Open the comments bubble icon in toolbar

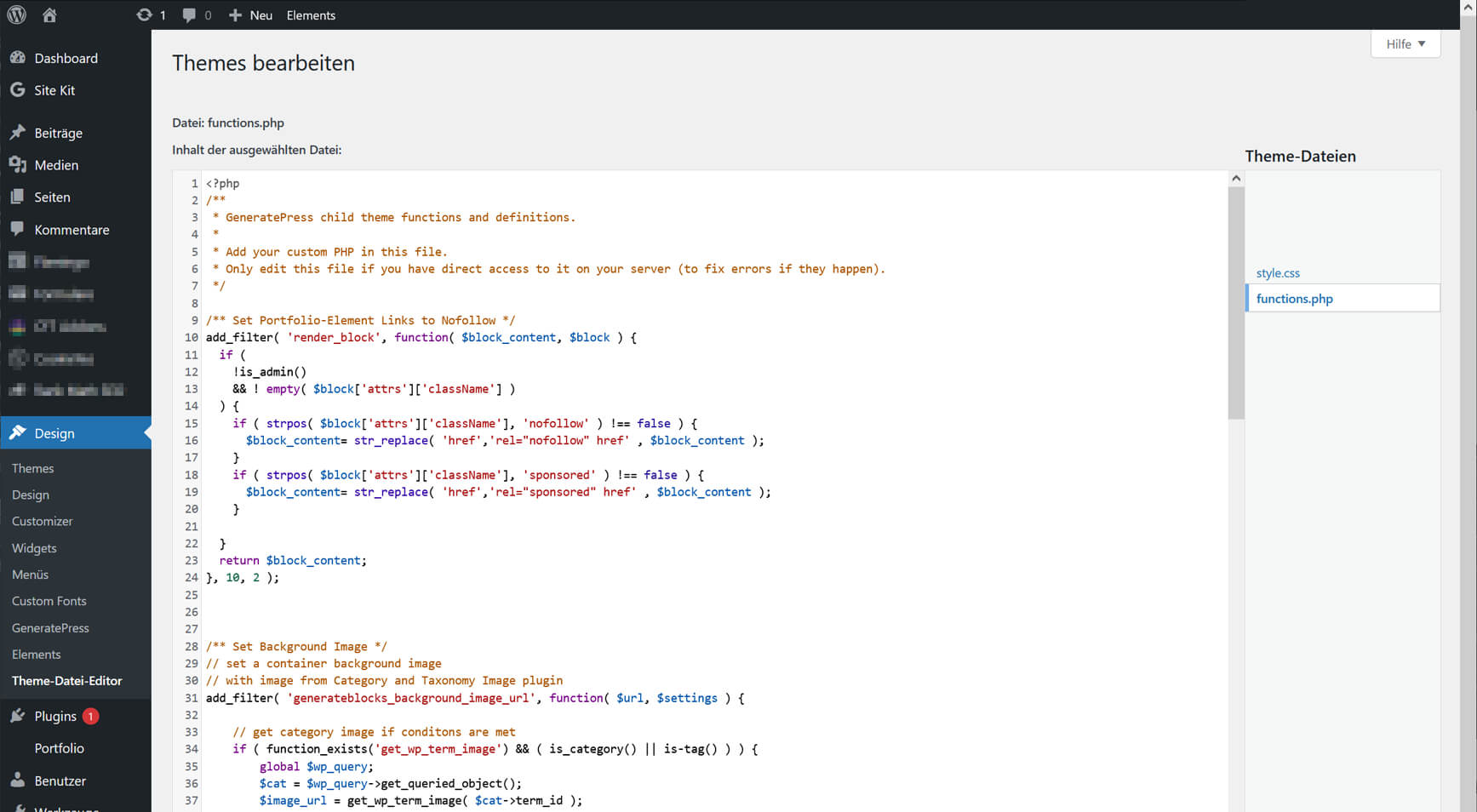189,14
